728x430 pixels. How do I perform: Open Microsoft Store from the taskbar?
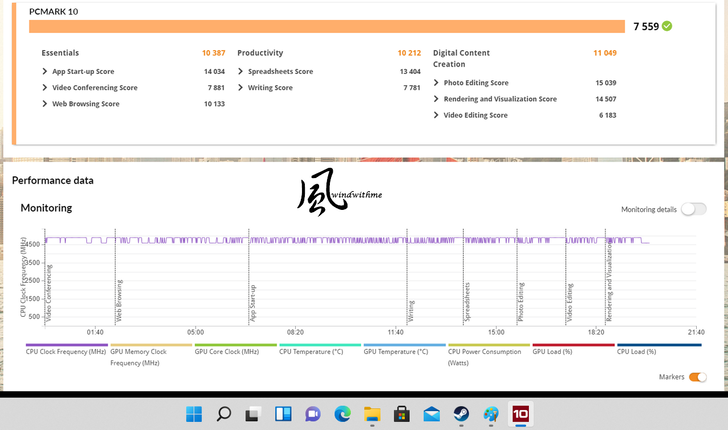tap(402, 413)
